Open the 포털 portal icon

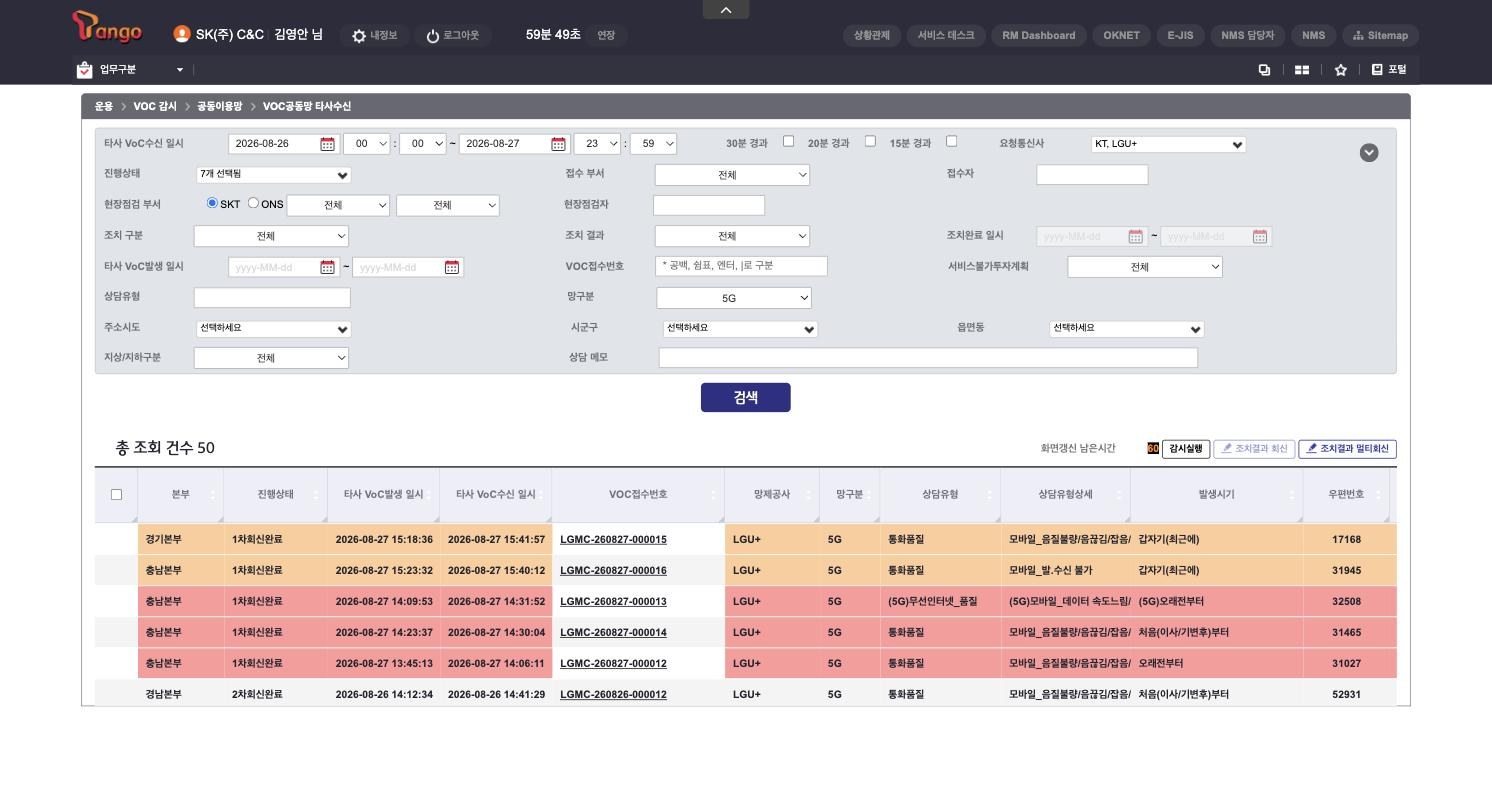(x=1388, y=70)
